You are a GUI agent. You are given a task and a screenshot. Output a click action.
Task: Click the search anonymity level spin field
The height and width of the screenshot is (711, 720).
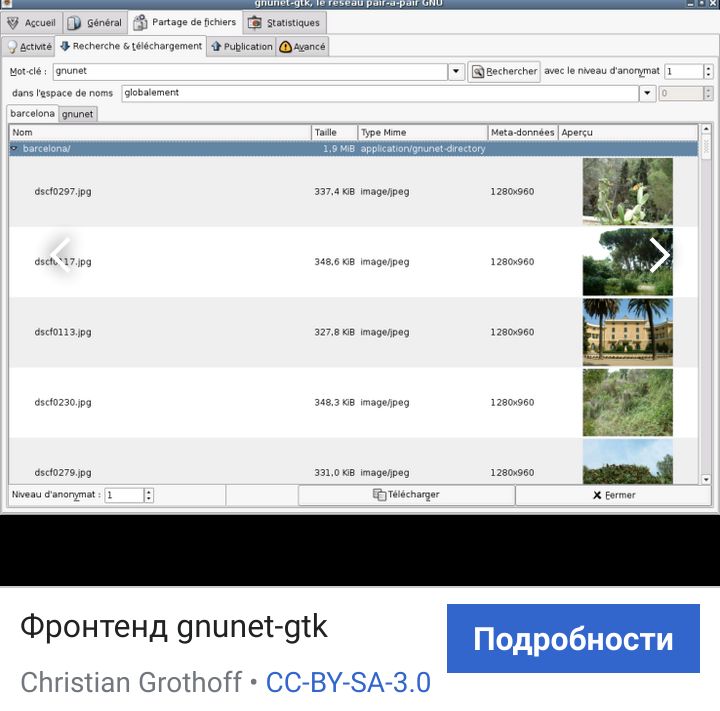point(684,71)
